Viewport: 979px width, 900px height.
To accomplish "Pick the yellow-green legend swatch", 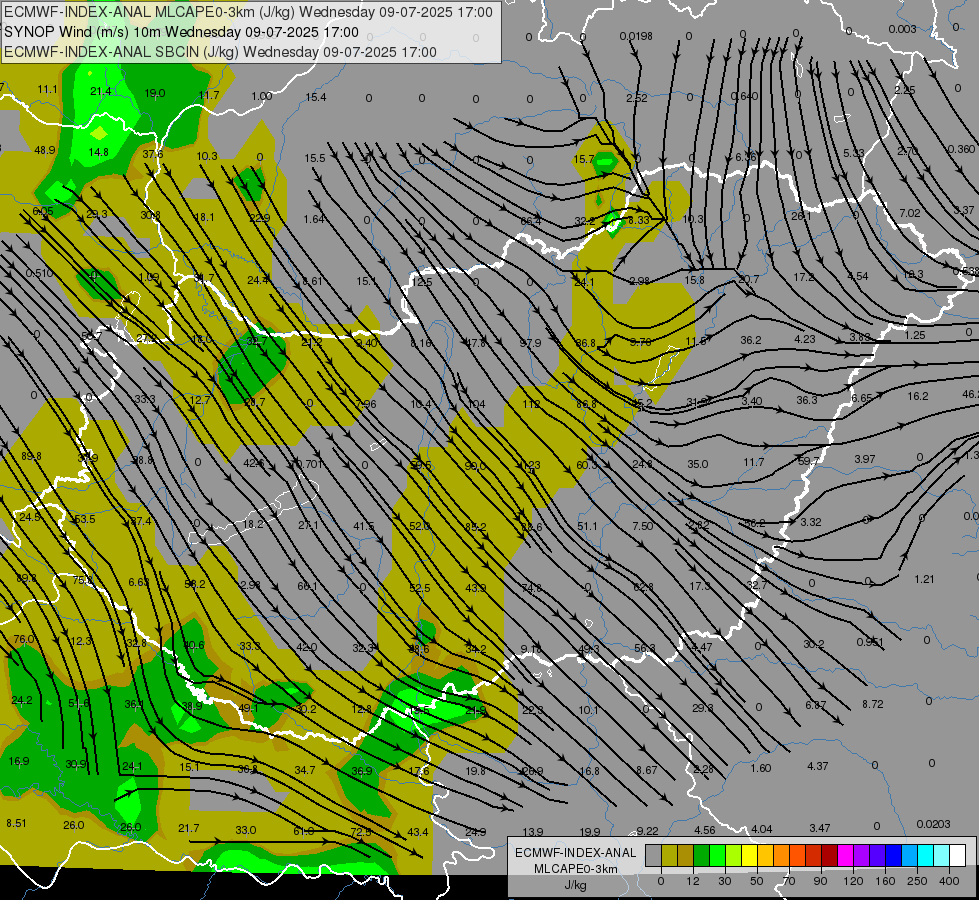I will point(734,855).
